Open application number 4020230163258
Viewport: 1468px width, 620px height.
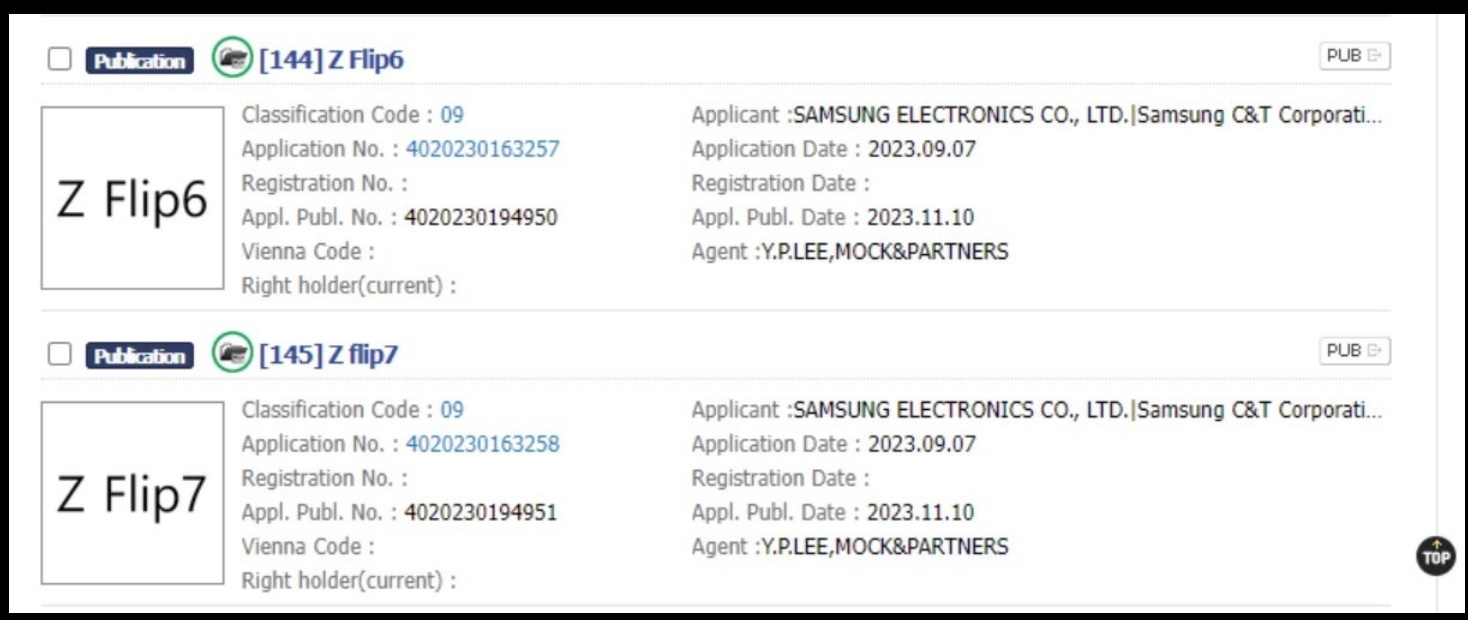483,444
